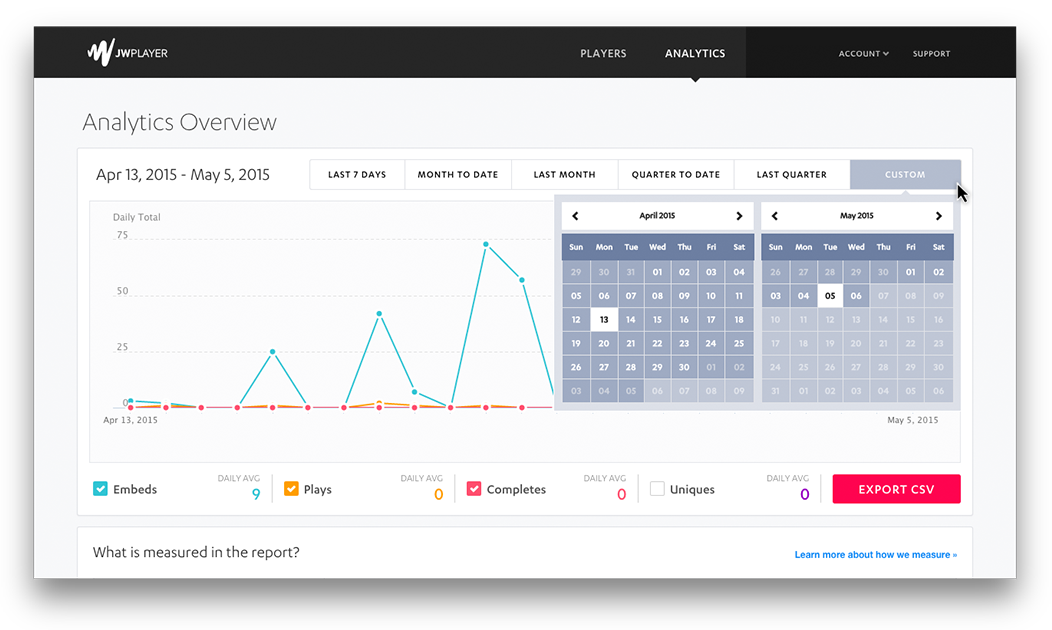Go to next month from May 2015
The image size is (1052, 630).
click(939, 216)
